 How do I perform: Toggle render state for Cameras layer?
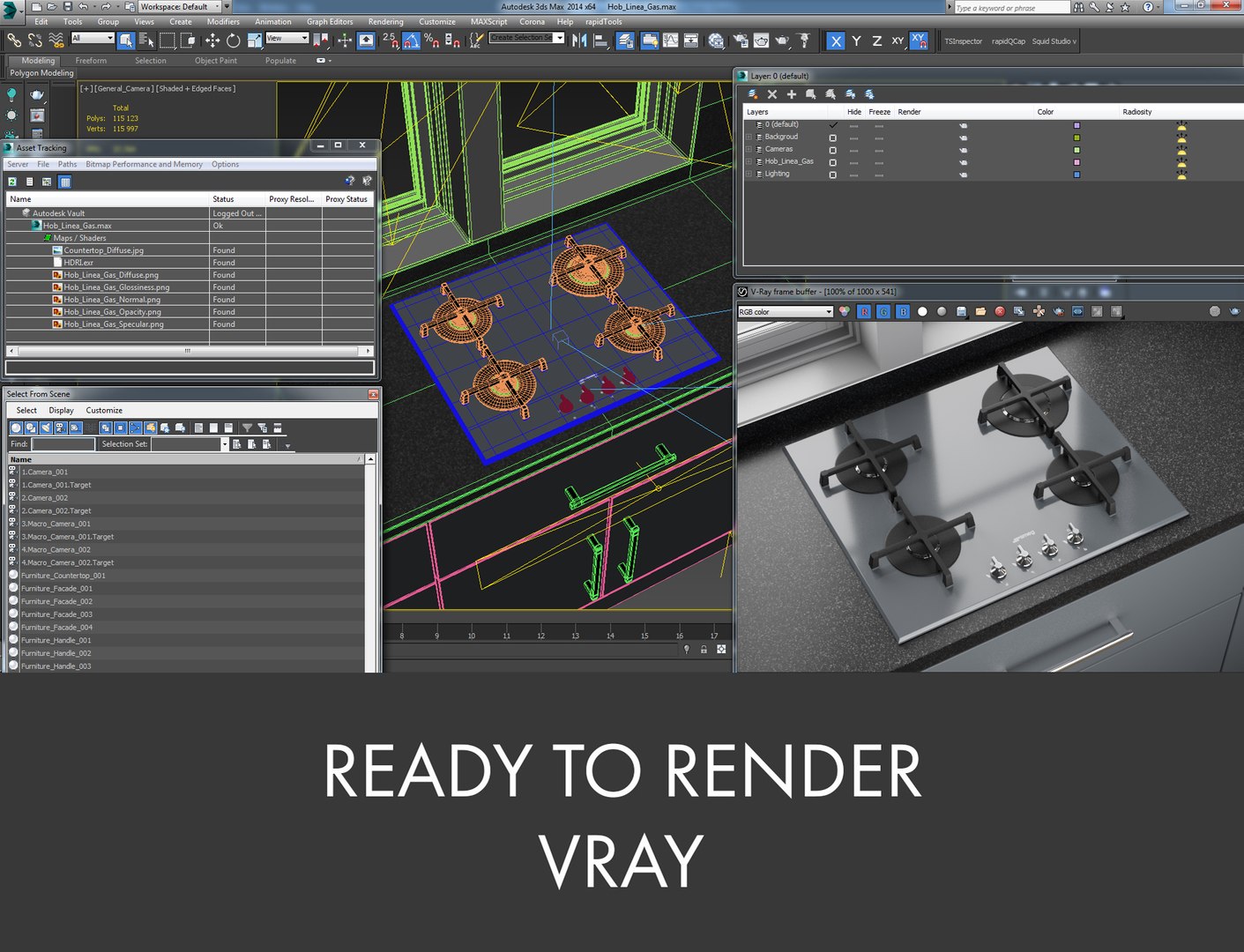pos(963,150)
